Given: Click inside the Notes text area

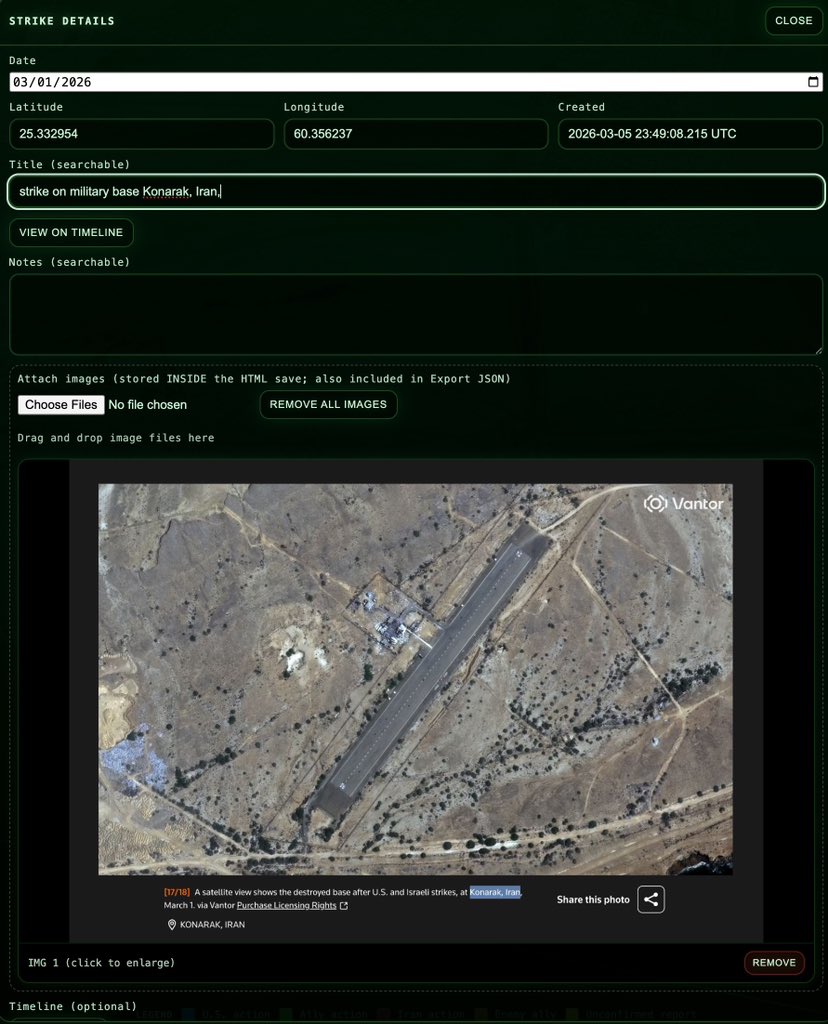Looking at the screenshot, I should point(414,312).
